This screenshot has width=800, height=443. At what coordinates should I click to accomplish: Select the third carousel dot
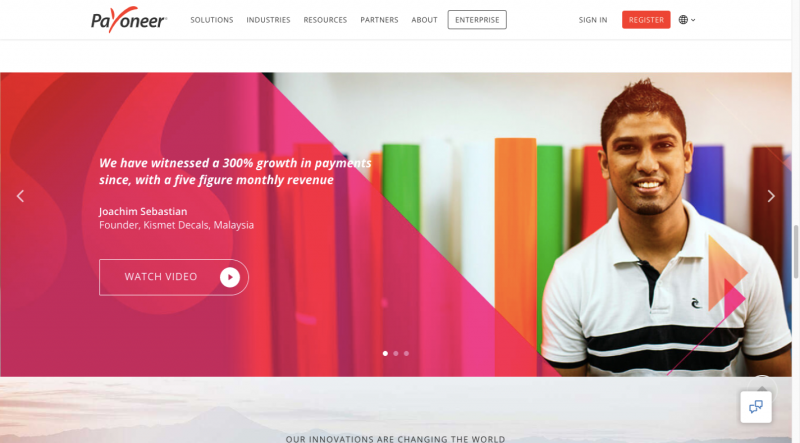pyautogui.click(x=407, y=353)
